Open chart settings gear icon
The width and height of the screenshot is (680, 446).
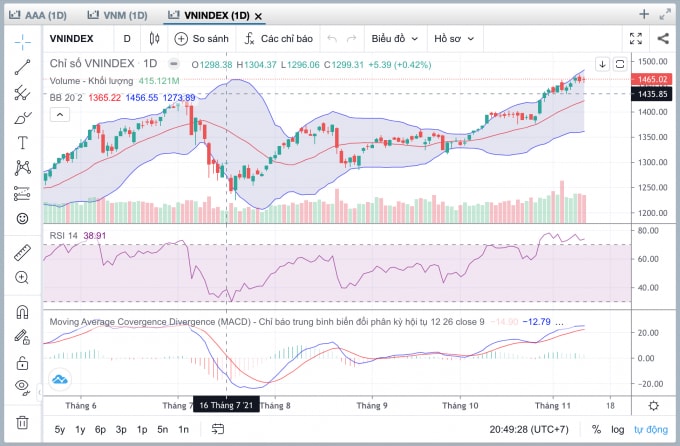tap(654, 406)
